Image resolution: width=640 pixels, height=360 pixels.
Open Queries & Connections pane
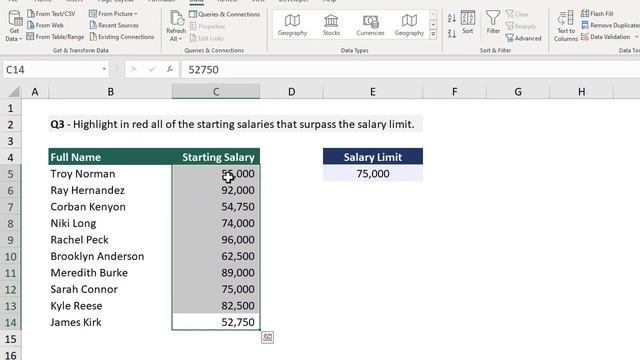224,14
